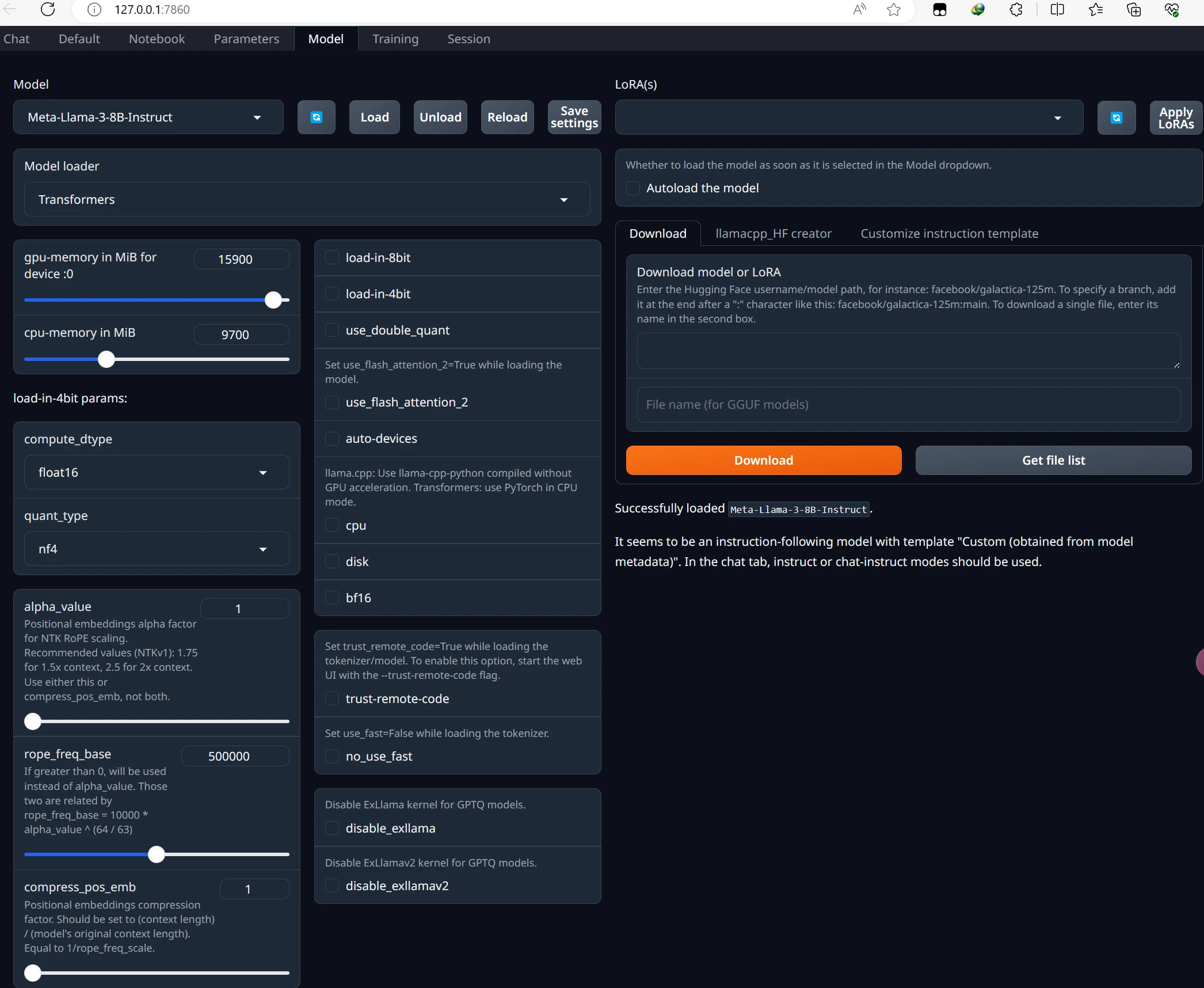
Task: Open browser collections icon
Action: pos(1133,9)
